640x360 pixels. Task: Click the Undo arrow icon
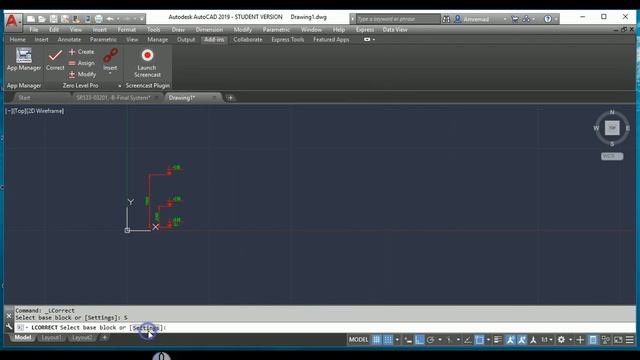point(110,19)
